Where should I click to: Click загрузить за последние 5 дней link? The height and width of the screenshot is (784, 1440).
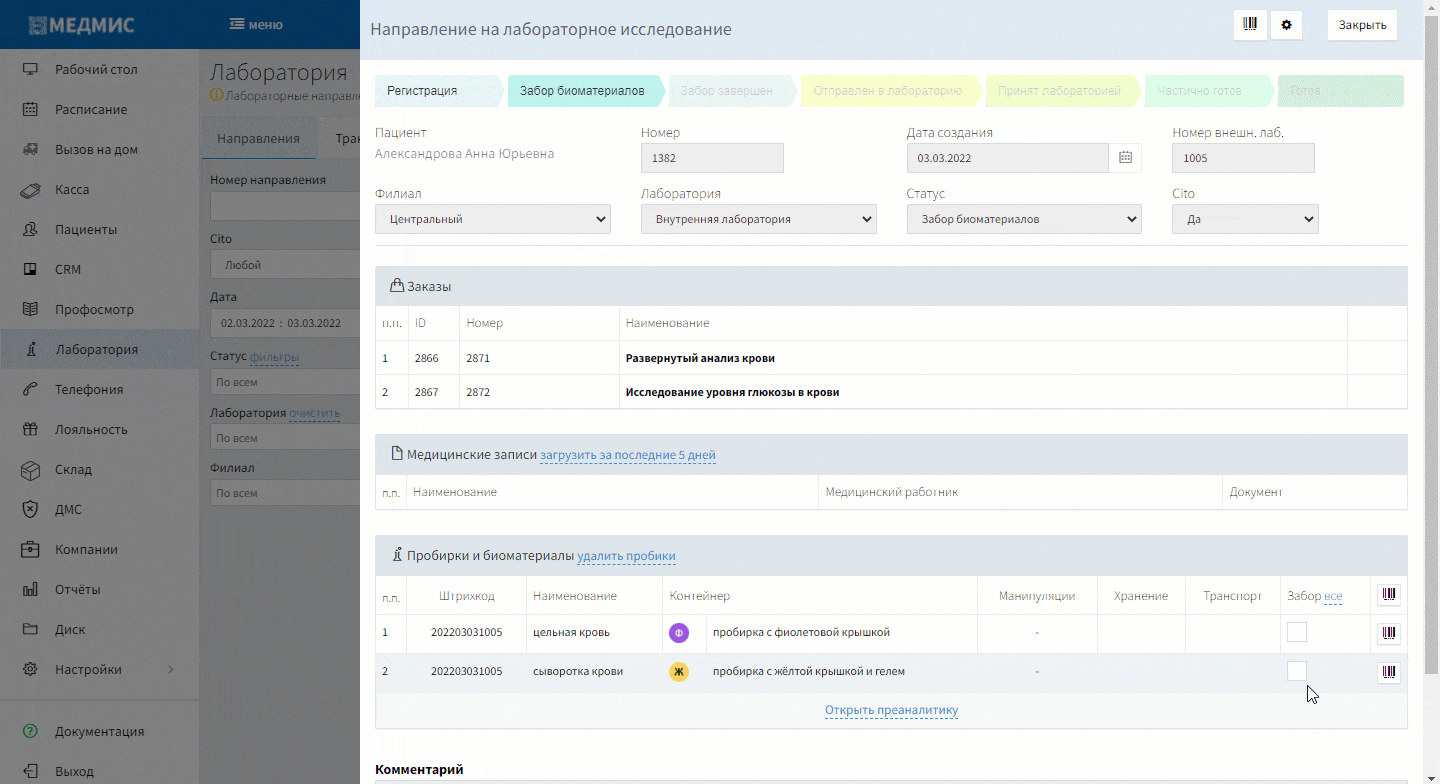coord(628,455)
